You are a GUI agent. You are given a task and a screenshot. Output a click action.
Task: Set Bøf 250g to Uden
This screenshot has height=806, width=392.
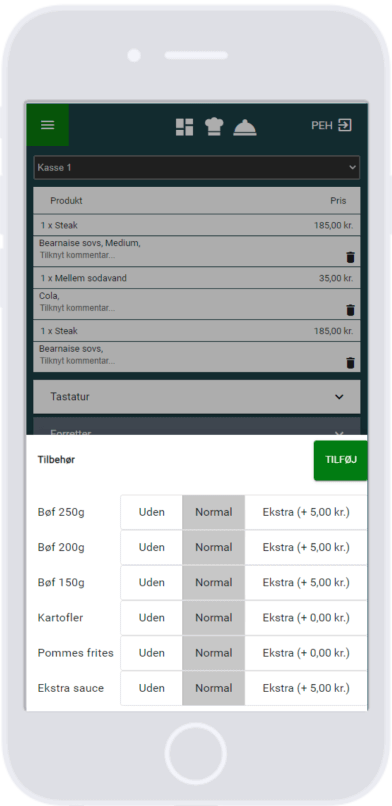[152, 512]
